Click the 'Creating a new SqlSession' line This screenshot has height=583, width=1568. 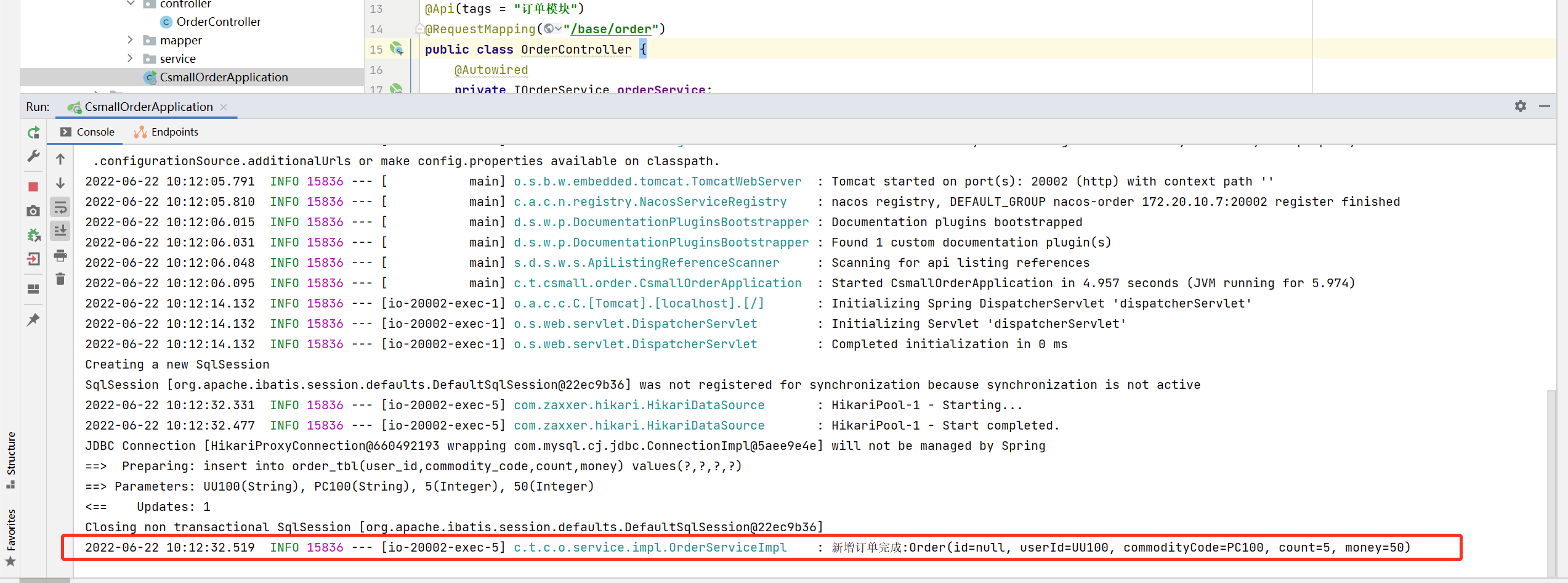(x=177, y=364)
